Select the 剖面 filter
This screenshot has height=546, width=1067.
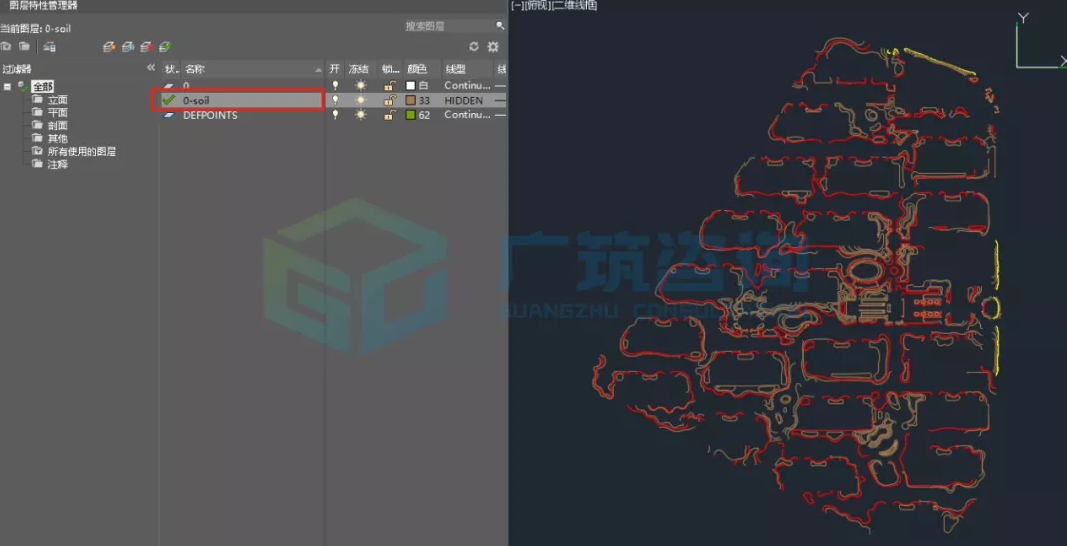point(57,126)
